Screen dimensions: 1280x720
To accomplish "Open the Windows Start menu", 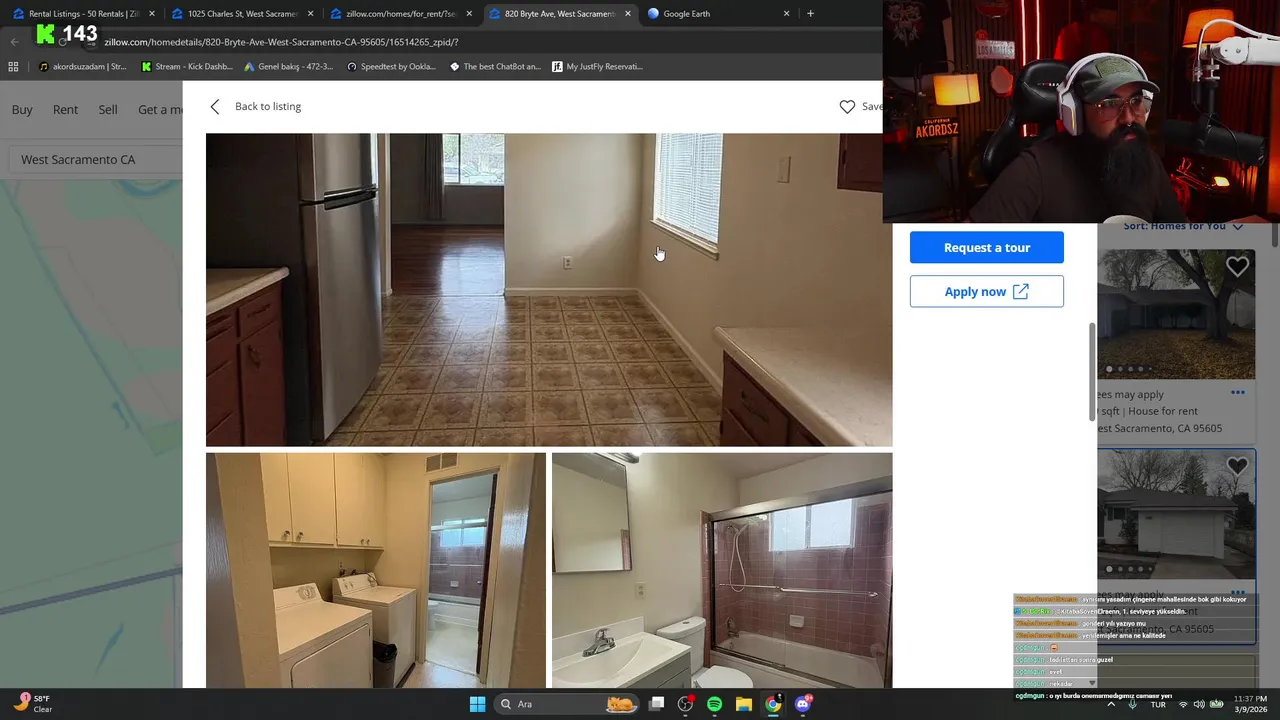I will tap(477, 704).
